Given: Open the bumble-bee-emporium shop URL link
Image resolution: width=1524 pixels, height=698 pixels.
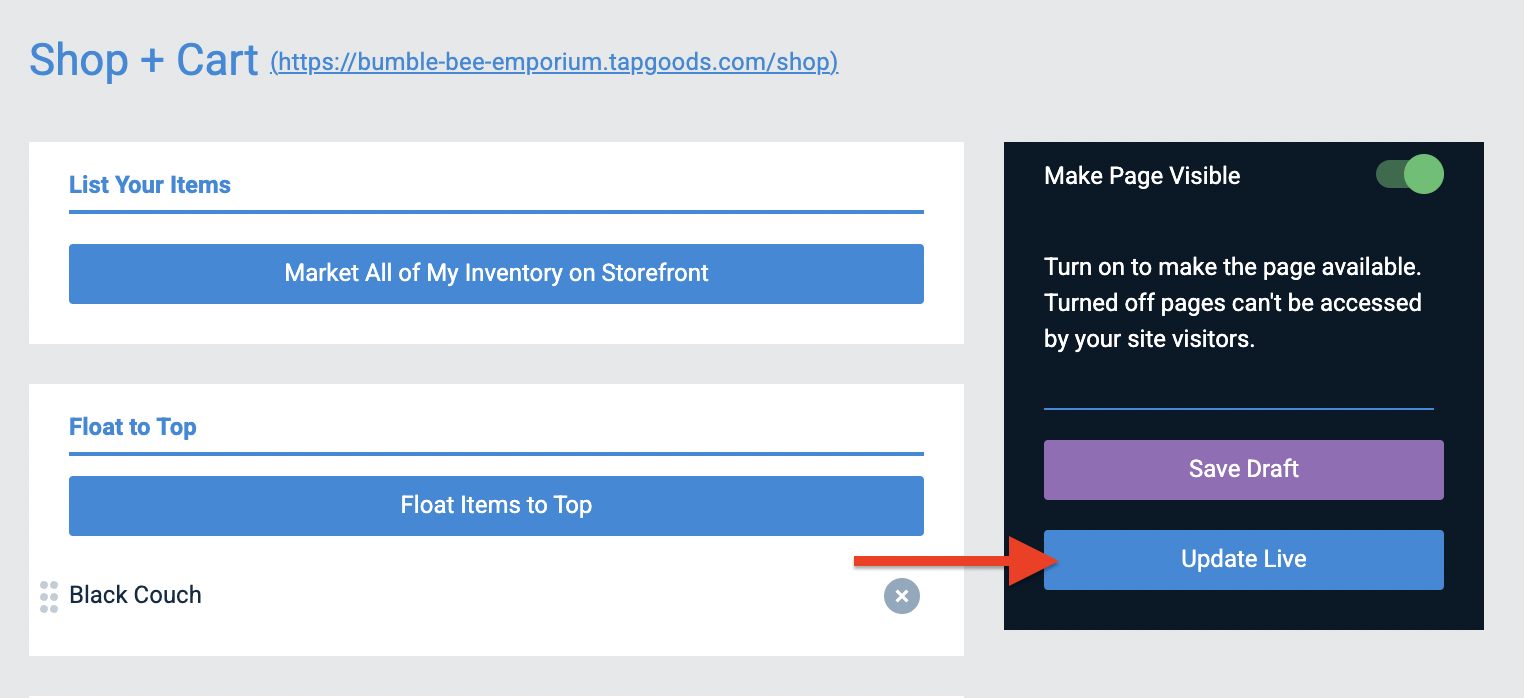Looking at the screenshot, I should pyautogui.click(x=554, y=62).
